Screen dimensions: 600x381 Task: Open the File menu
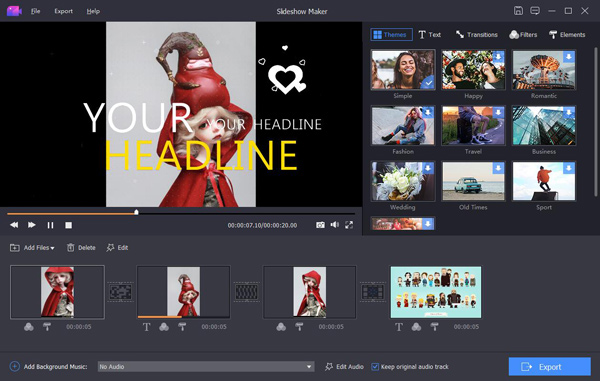click(x=36, y=11)
